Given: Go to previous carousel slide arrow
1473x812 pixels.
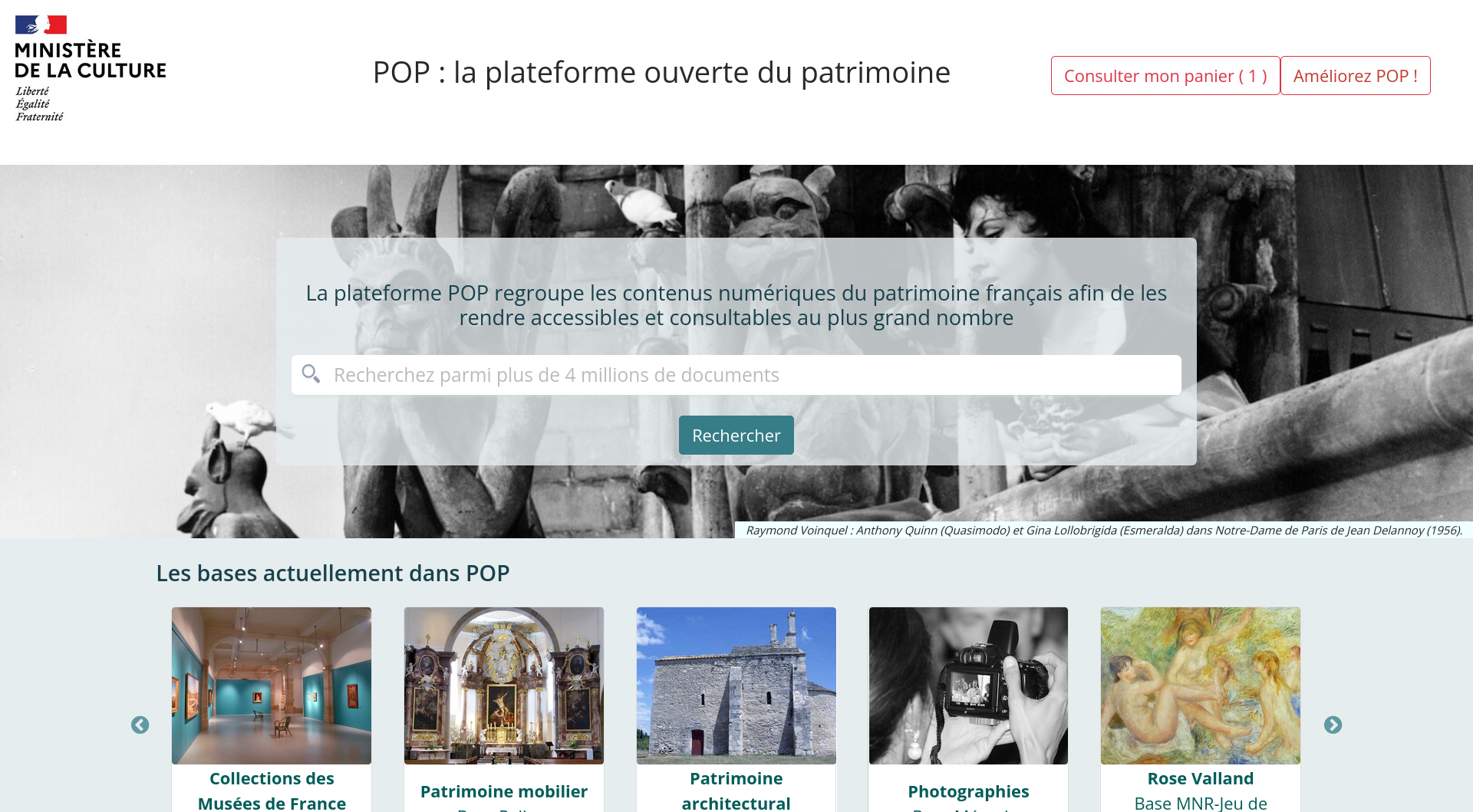Looking at the screenshot, I should [x=140, y=725].
